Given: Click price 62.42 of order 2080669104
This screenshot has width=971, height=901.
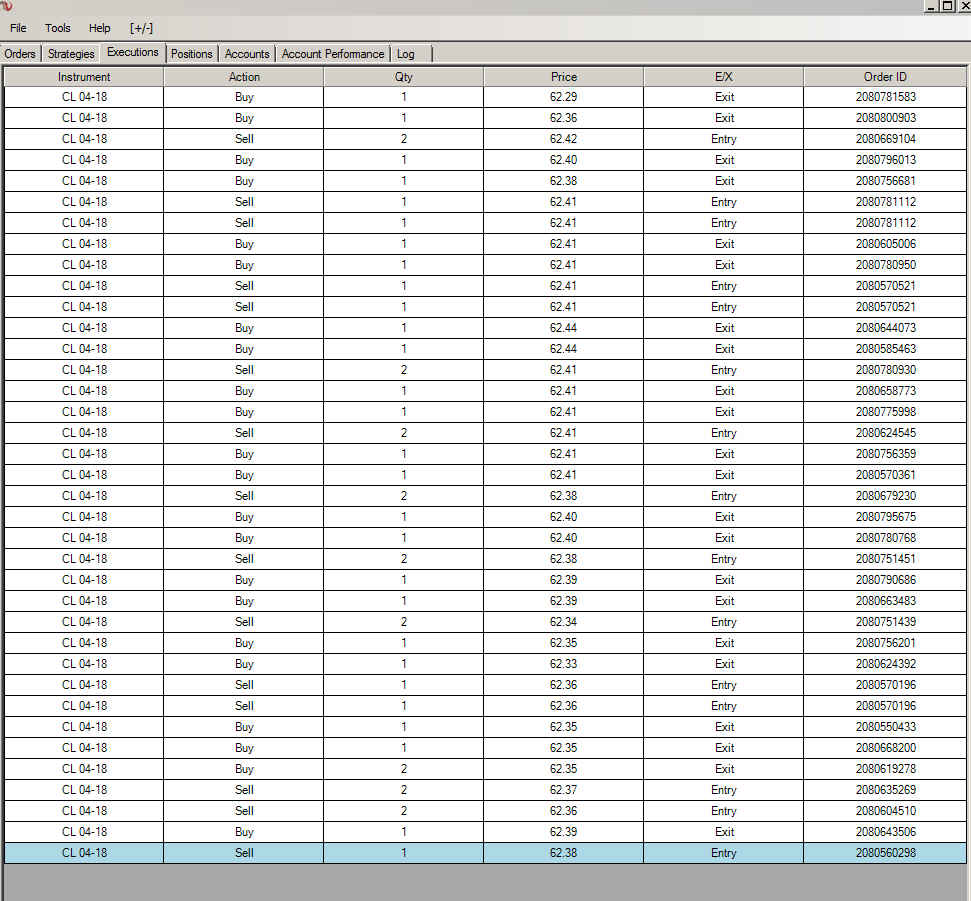Looking at the screenshot, I should tap(564, 139).
